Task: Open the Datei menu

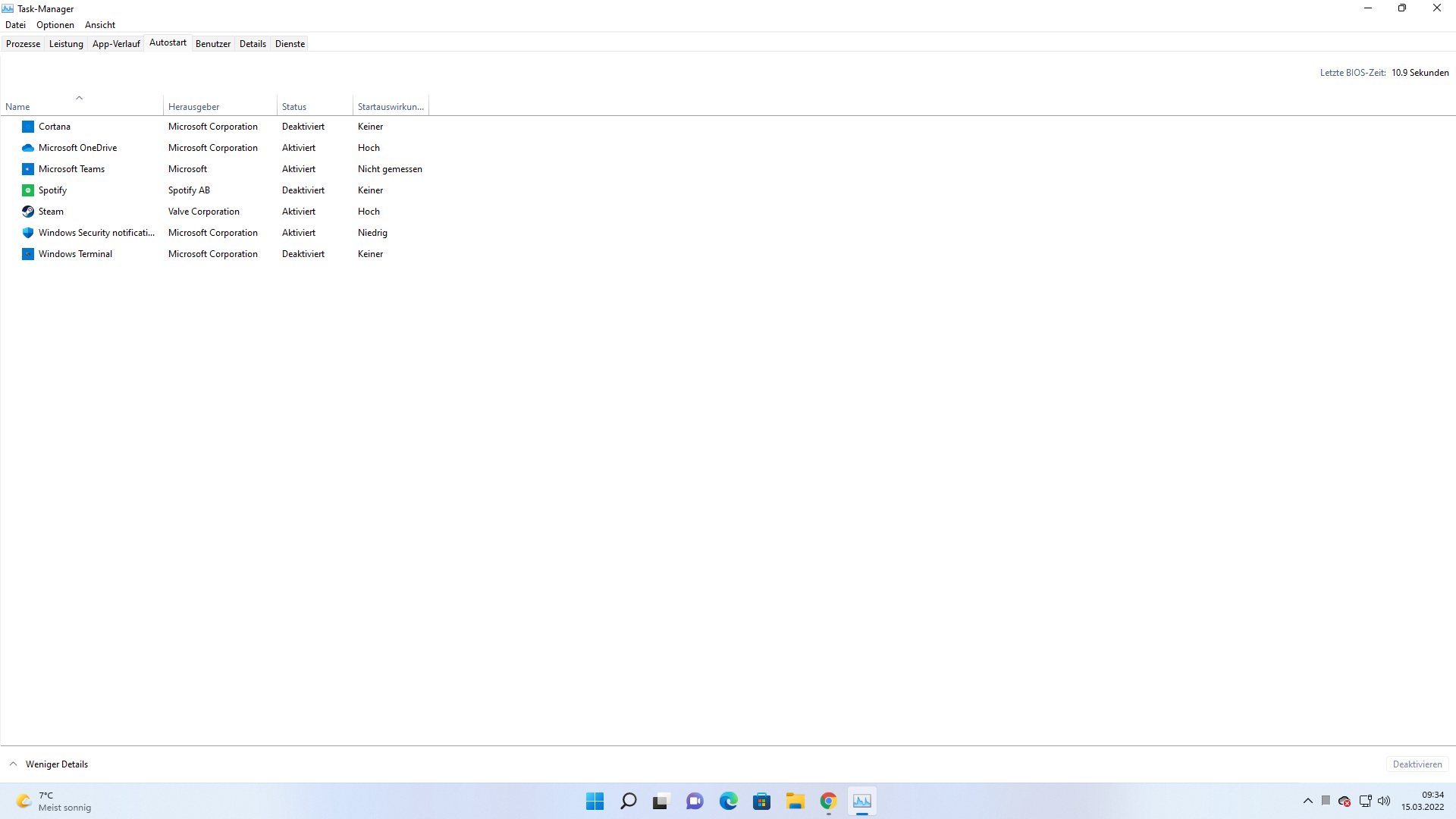Action: [15, 25]
